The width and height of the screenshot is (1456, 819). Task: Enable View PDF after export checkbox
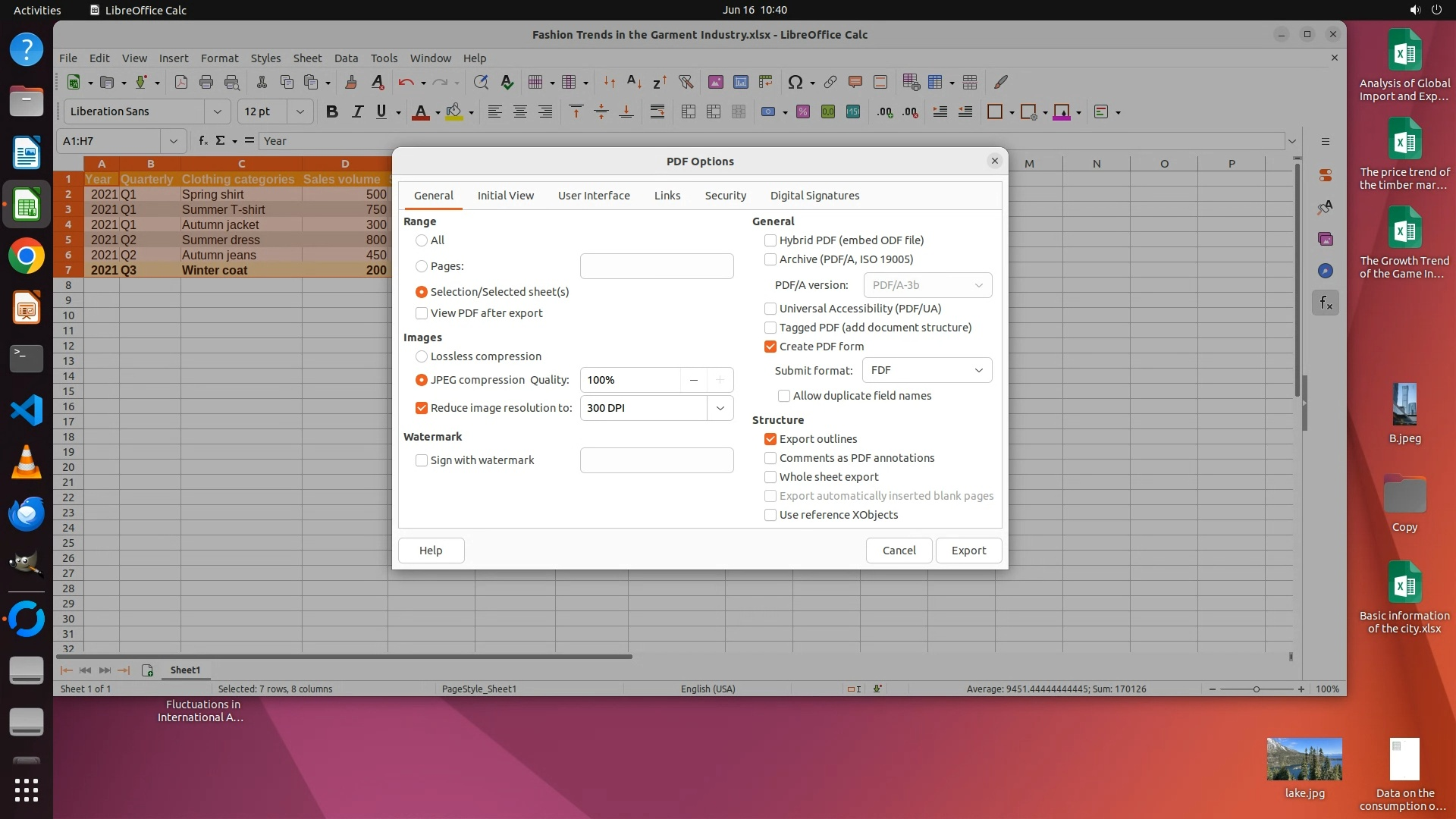coord(422,313)
